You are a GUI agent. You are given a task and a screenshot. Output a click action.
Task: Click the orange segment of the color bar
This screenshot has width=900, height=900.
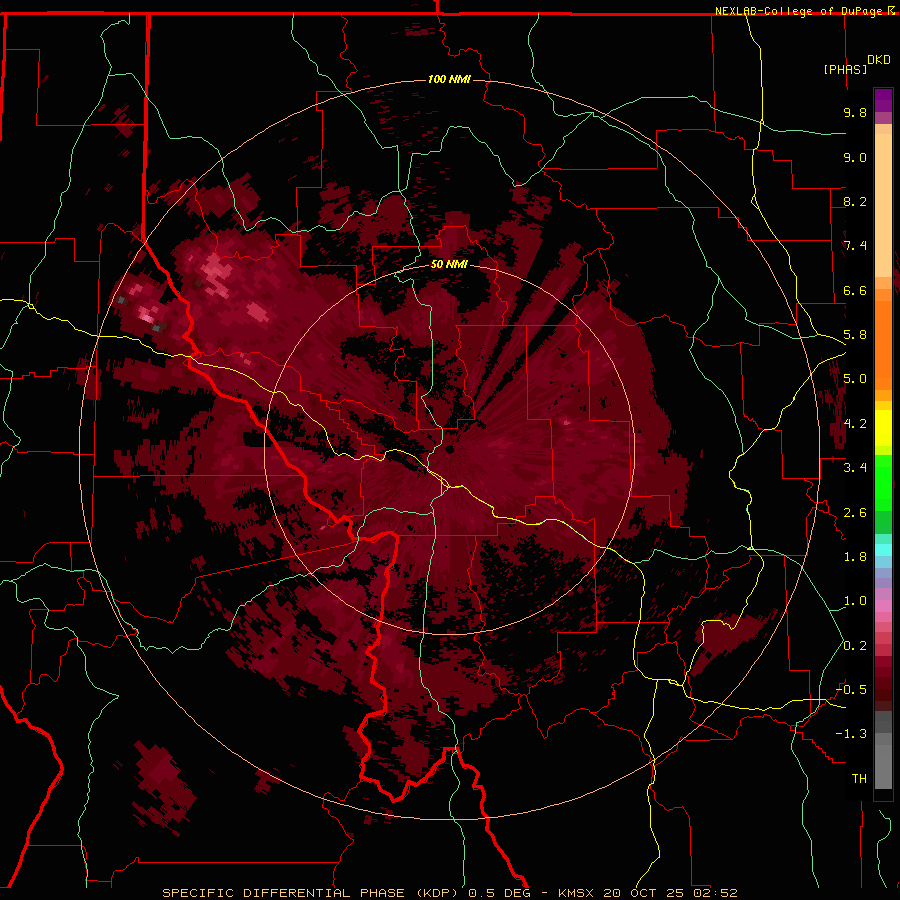(883, 340)
